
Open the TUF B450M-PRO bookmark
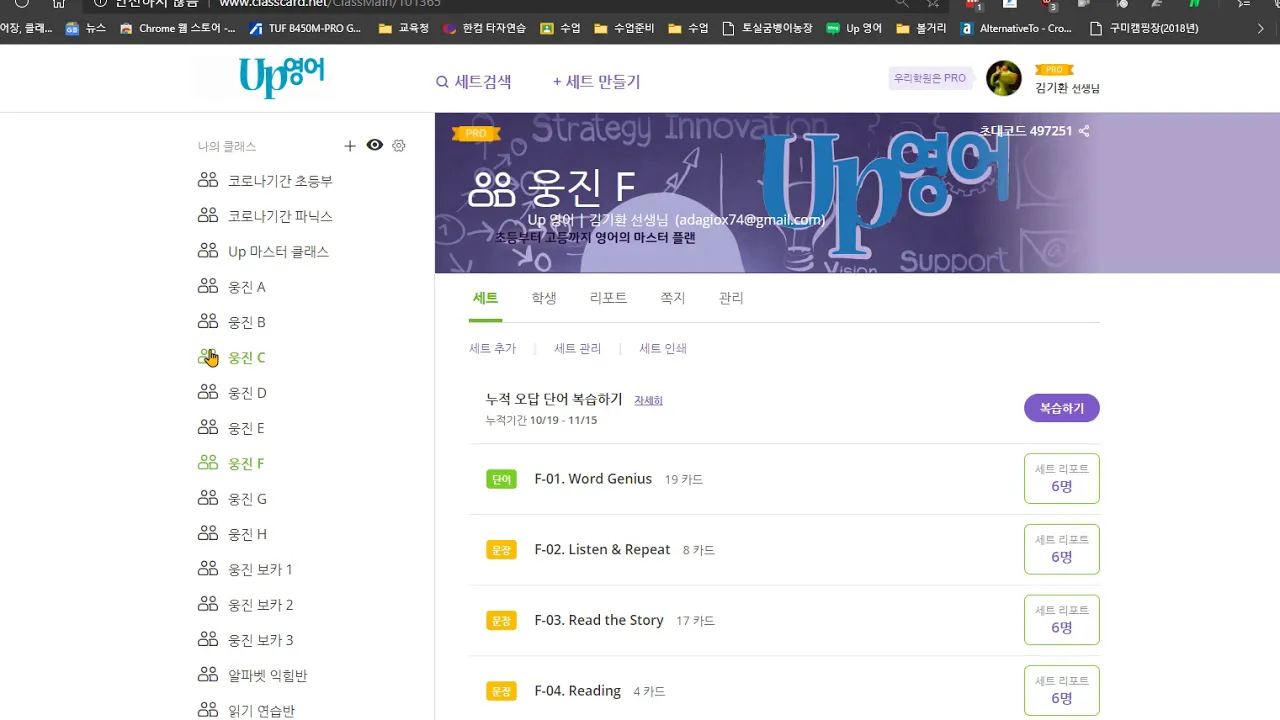[x=305, y=28]
